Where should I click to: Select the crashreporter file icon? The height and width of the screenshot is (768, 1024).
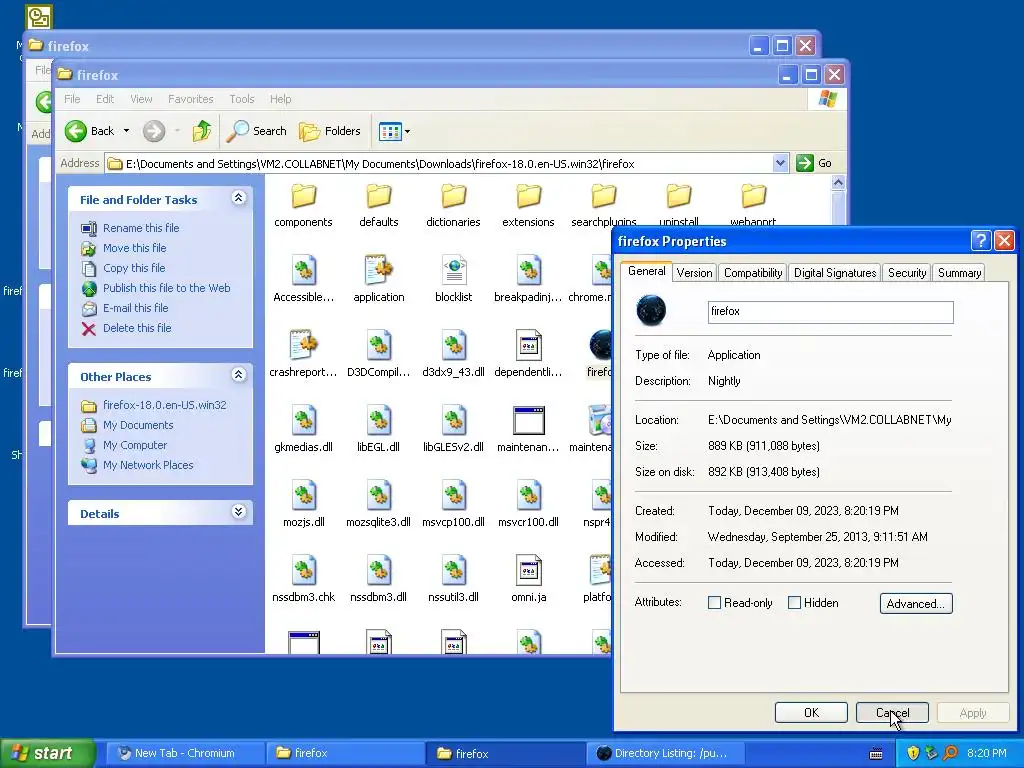click(x=303, y=345)
